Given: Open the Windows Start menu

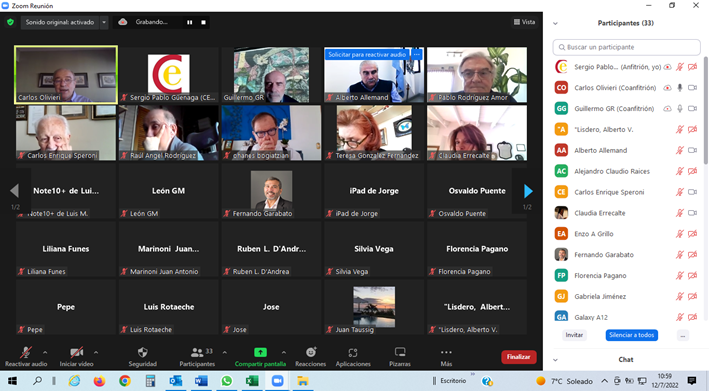Looking at the screenshot, I should pos(12,381).
